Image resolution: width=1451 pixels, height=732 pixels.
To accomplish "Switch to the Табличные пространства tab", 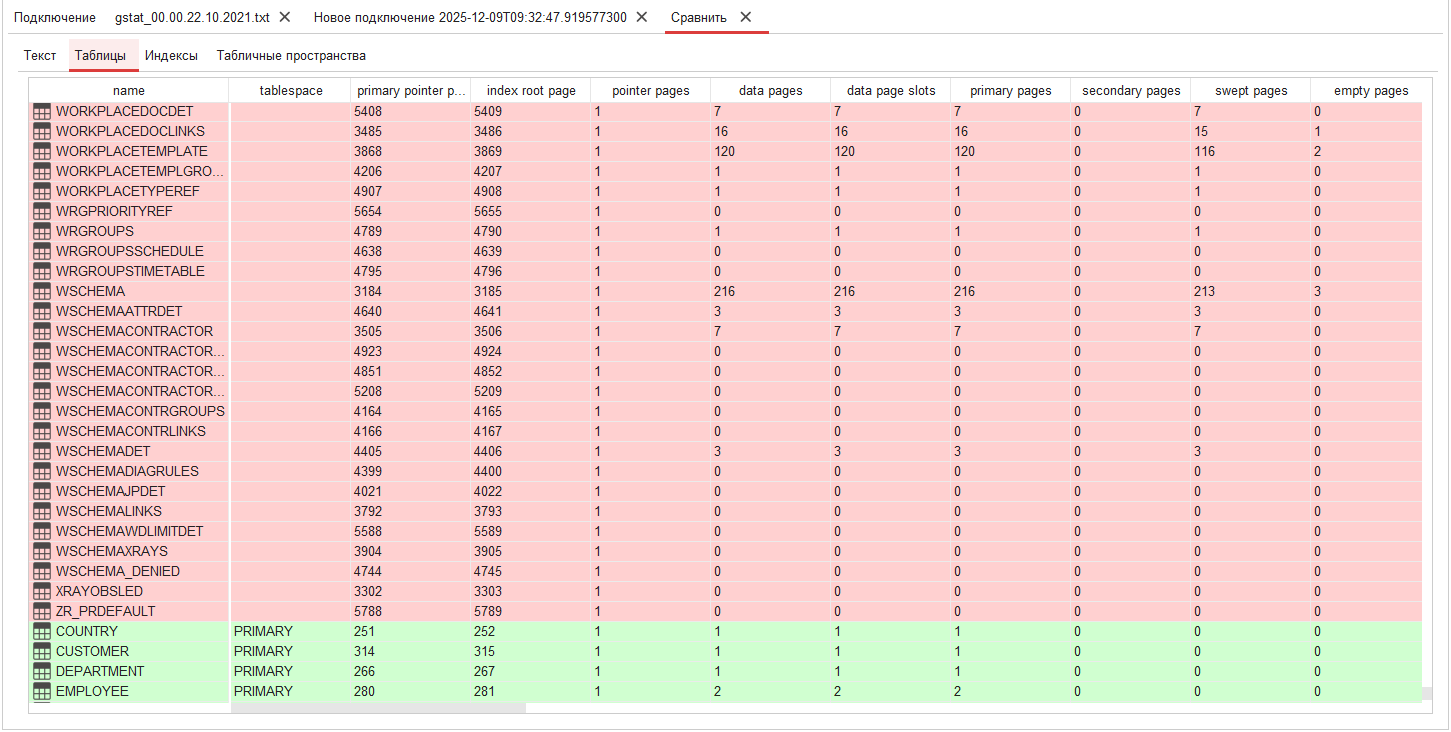I will point(292,55).
